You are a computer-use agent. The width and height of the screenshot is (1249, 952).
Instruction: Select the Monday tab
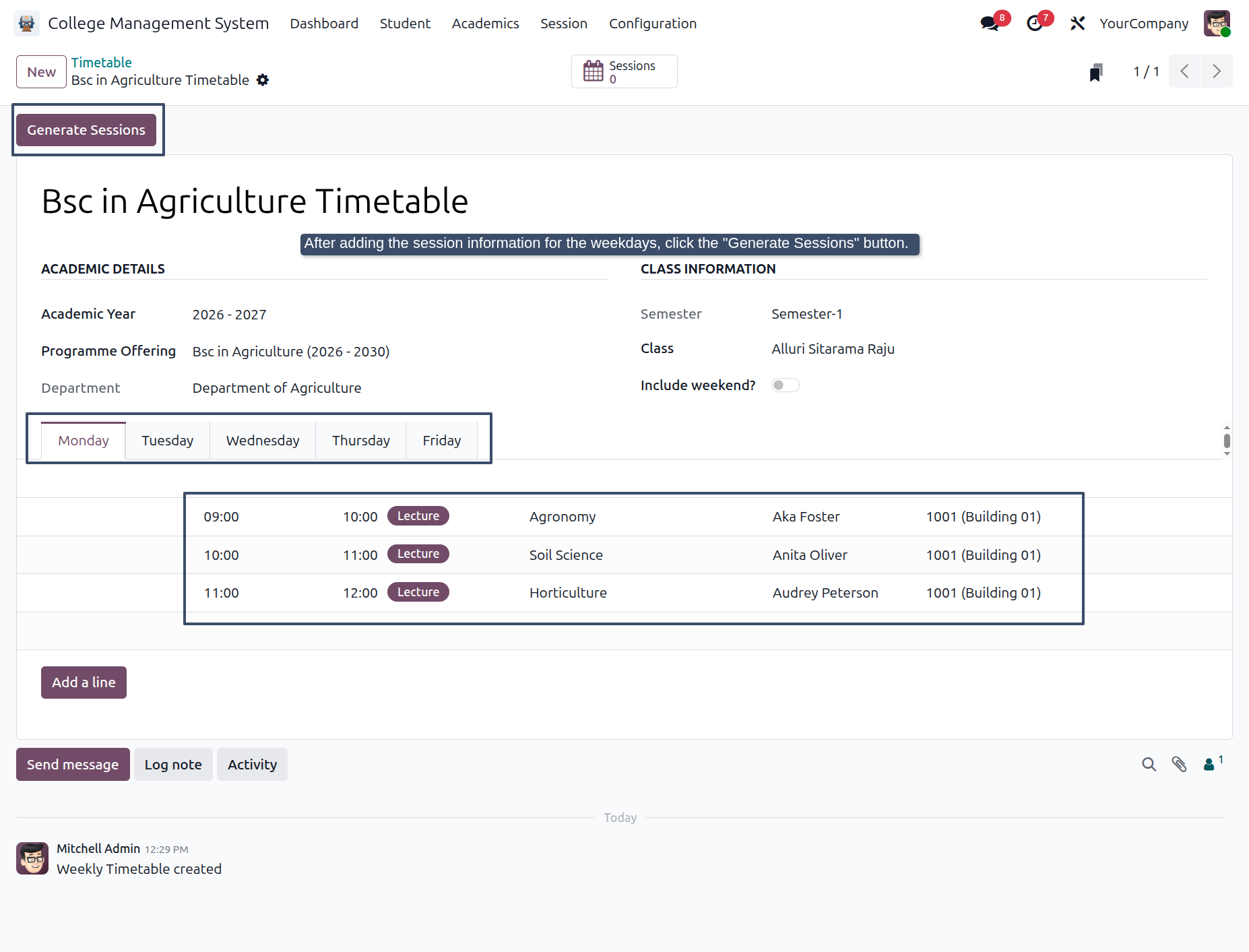(84, 441)
